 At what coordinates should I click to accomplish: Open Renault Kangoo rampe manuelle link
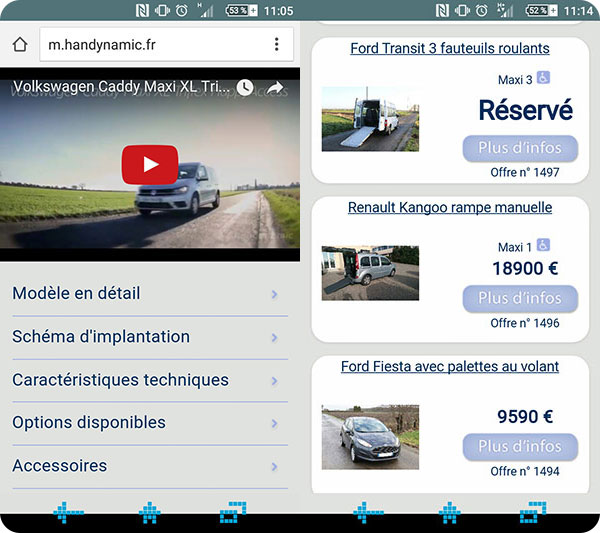449,208
